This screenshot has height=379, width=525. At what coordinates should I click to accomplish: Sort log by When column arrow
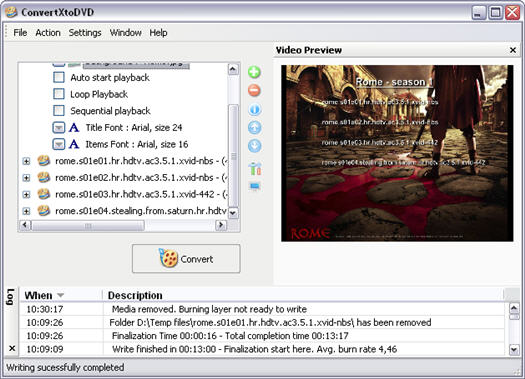pos(60,295)
